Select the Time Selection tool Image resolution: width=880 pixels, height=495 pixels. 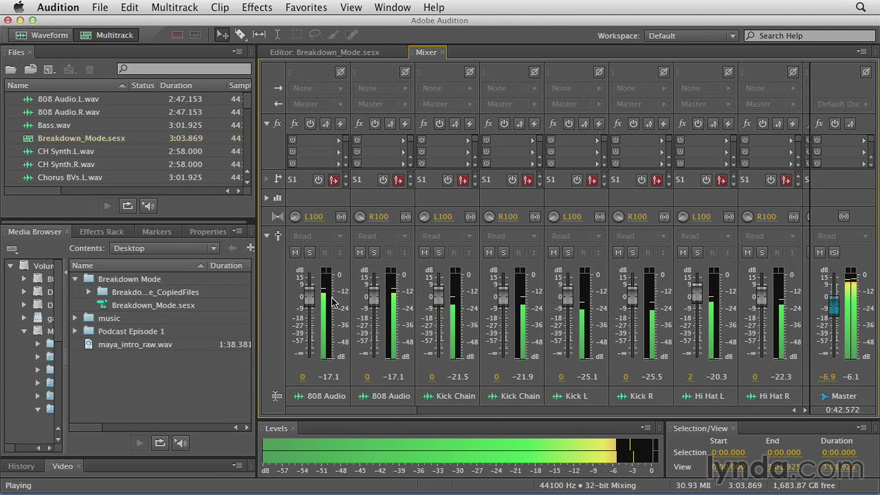pos(277,35)
